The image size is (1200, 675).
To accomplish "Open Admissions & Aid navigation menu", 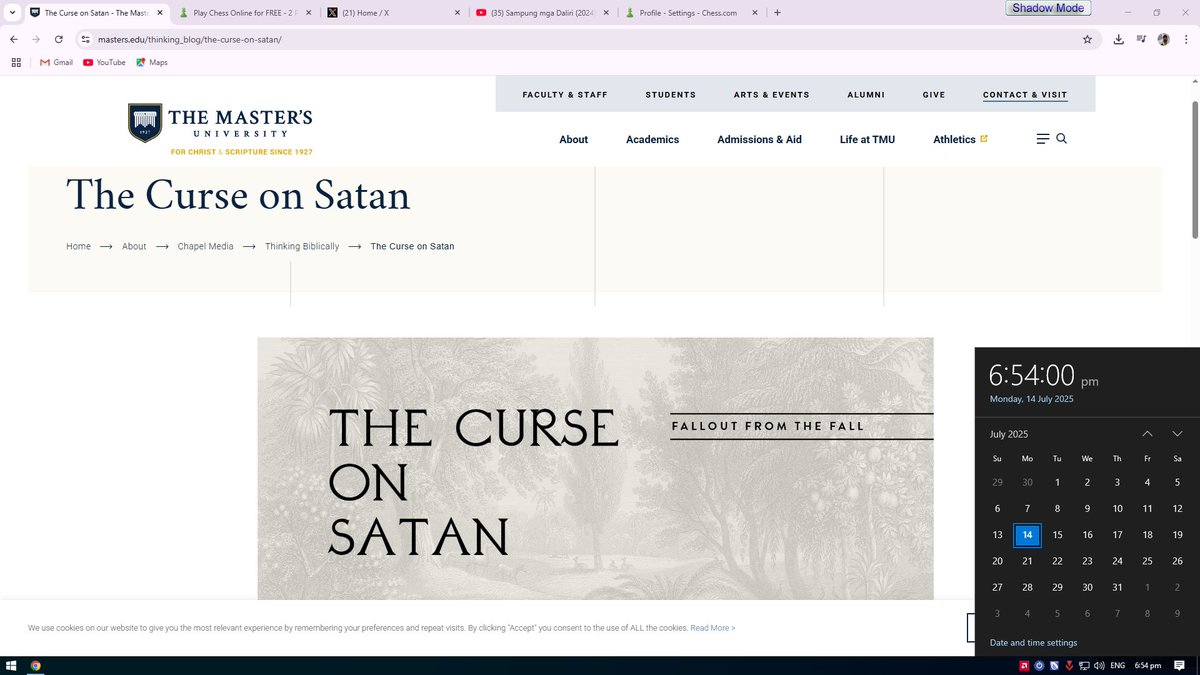I will coord(760,140).
